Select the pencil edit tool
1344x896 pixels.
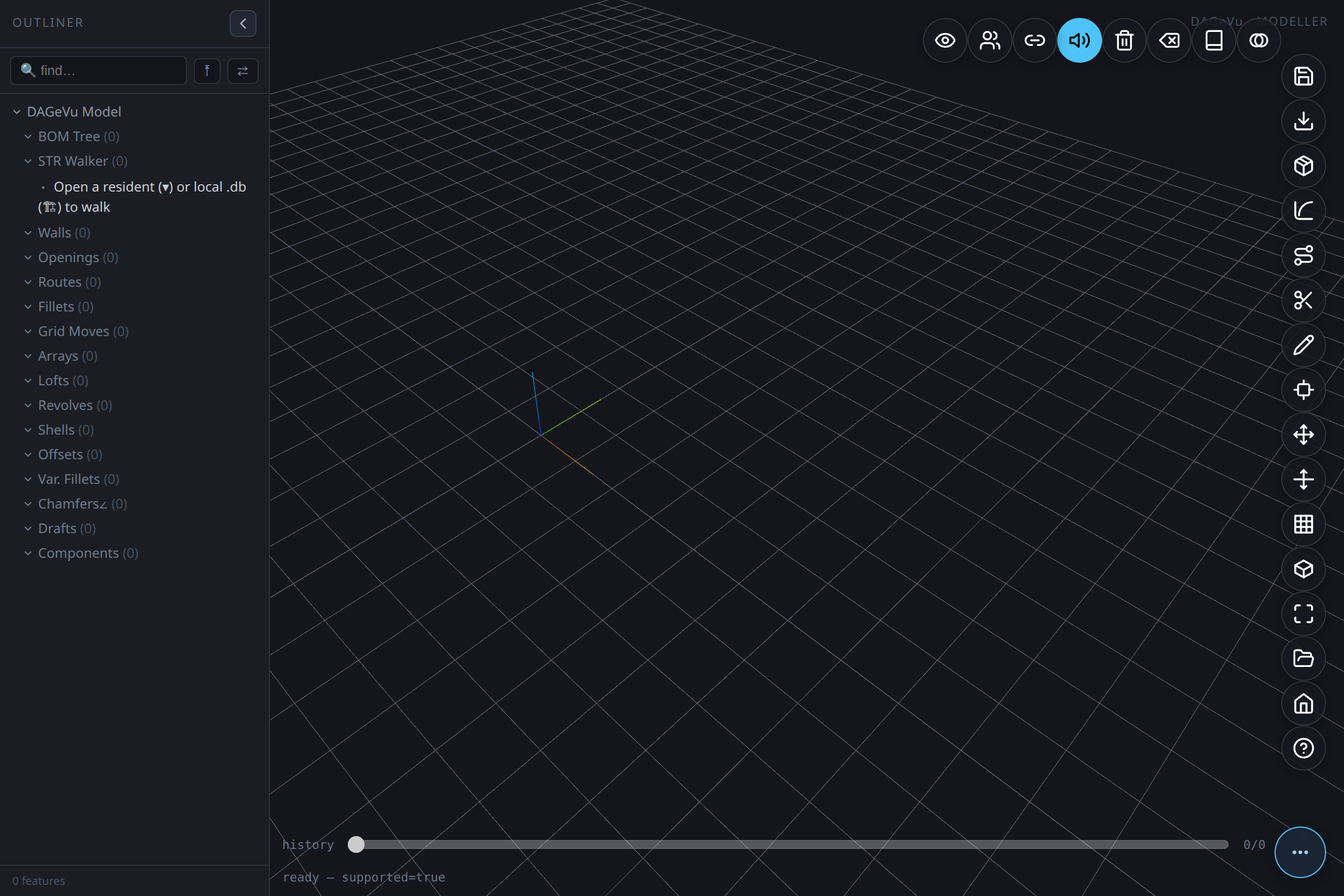click(x=1304, y=345)
